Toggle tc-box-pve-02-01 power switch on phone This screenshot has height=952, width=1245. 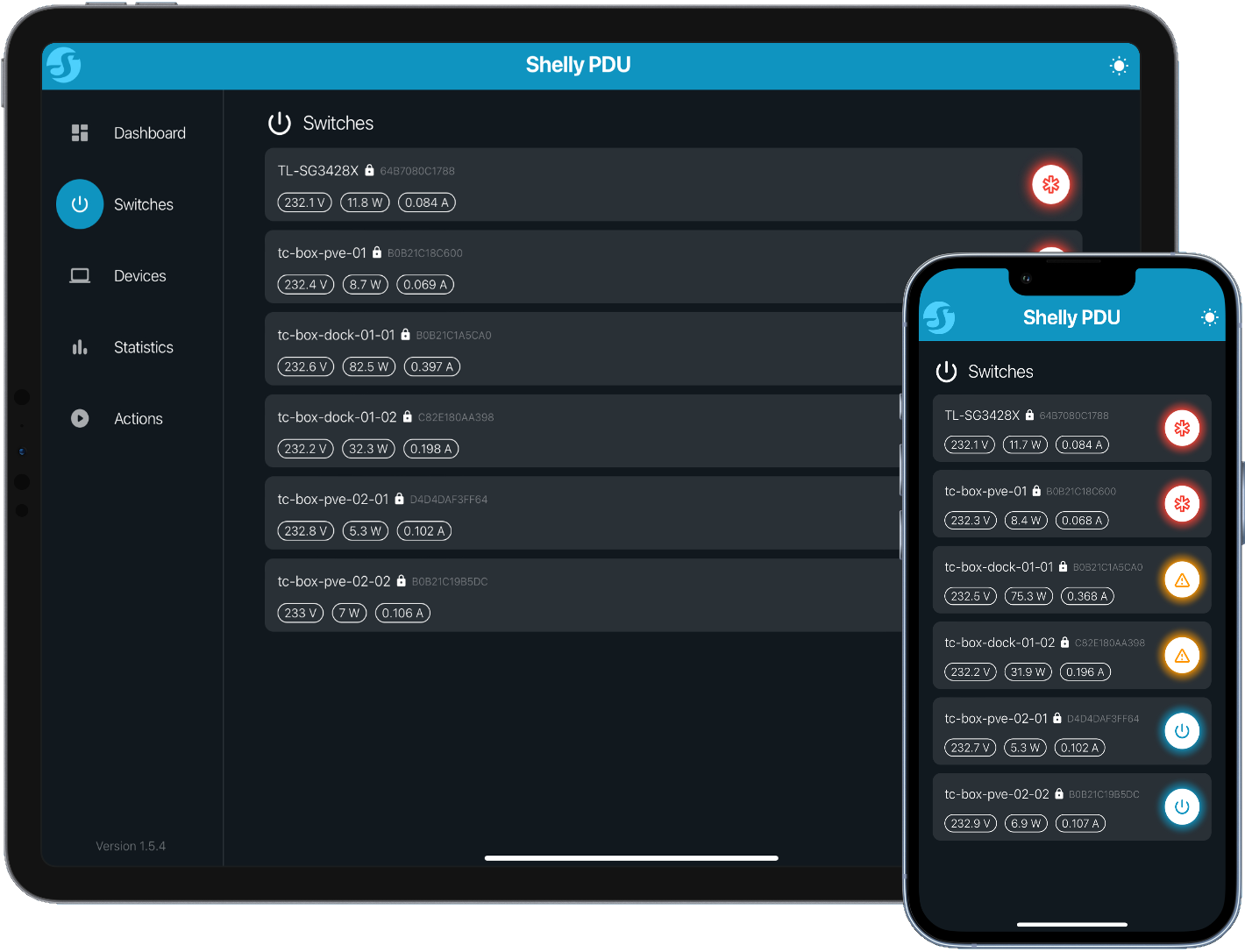pos(1182,731)
